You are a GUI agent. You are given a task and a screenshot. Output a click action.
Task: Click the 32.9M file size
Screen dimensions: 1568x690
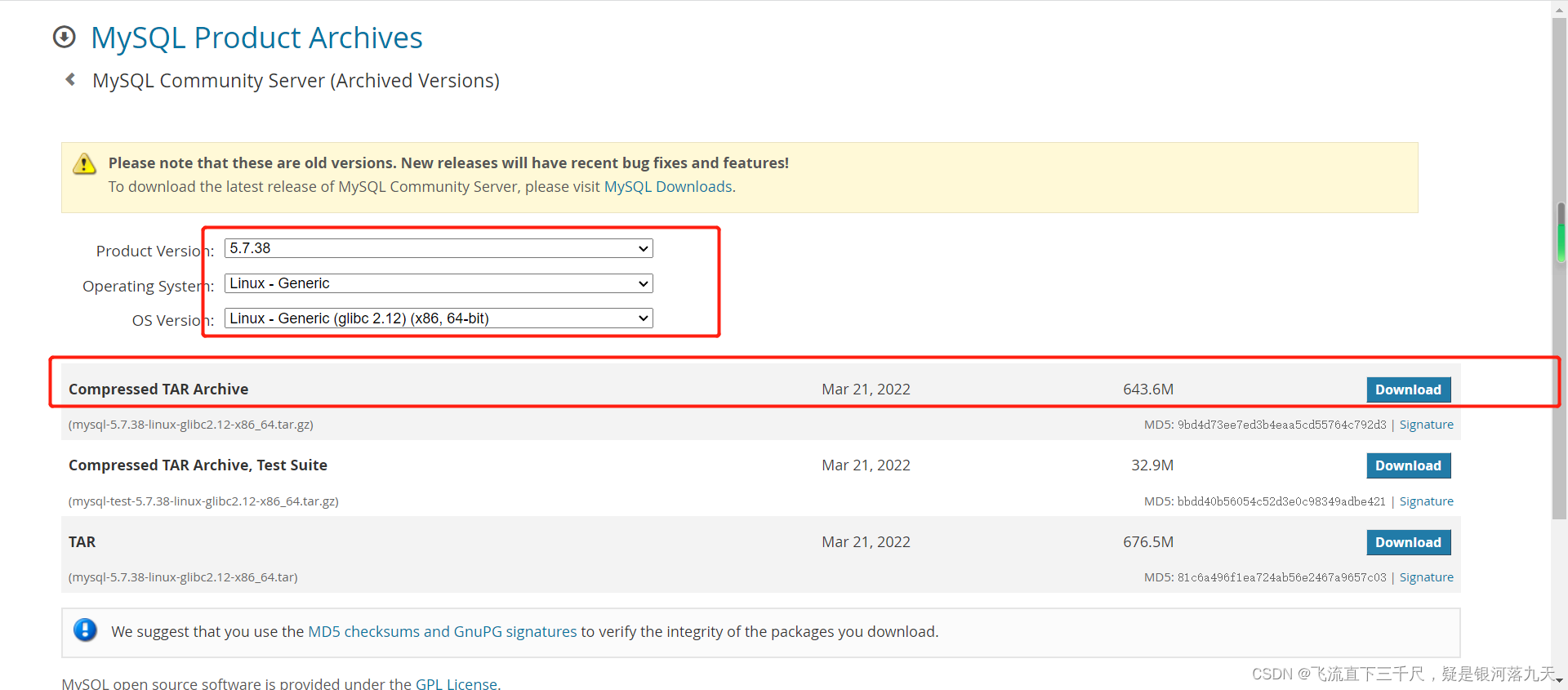coord(1152,465)
